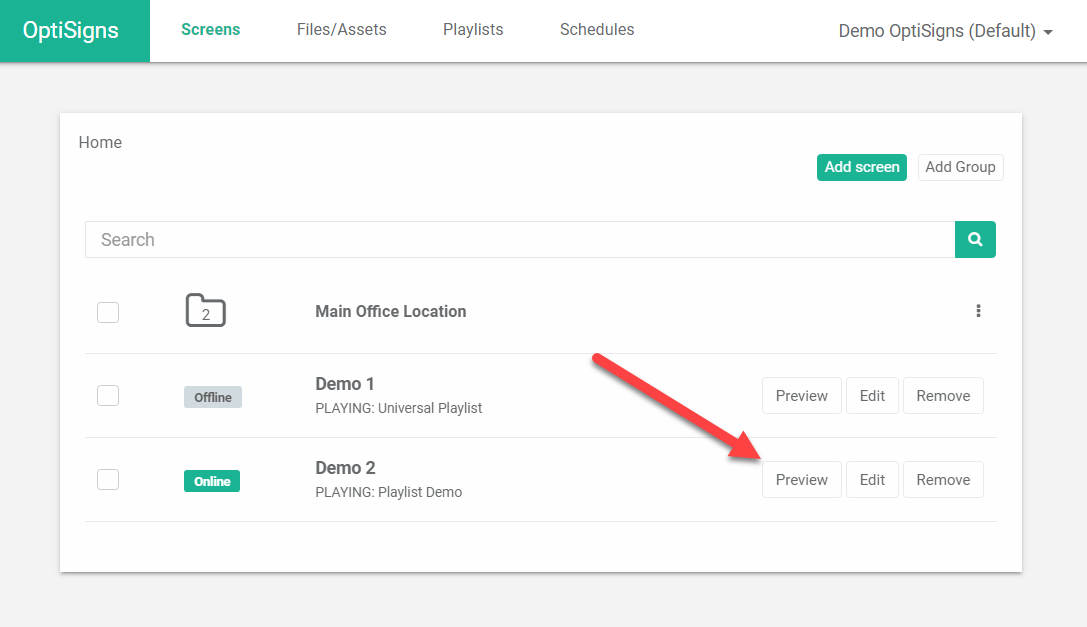Click the Add Group button

click(x=959, y=167)
